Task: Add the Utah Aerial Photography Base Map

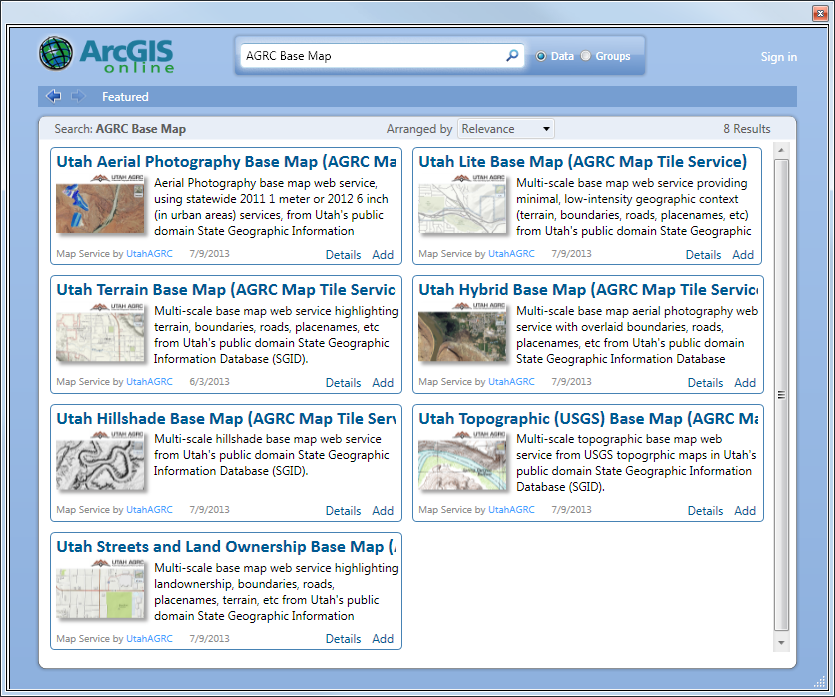Action: point(383,255)
